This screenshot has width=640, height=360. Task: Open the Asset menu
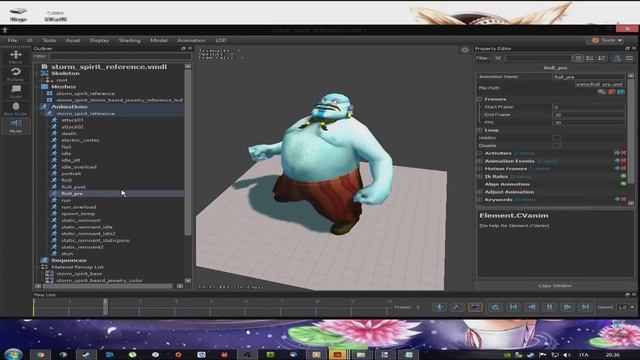[x=73, y=40]
